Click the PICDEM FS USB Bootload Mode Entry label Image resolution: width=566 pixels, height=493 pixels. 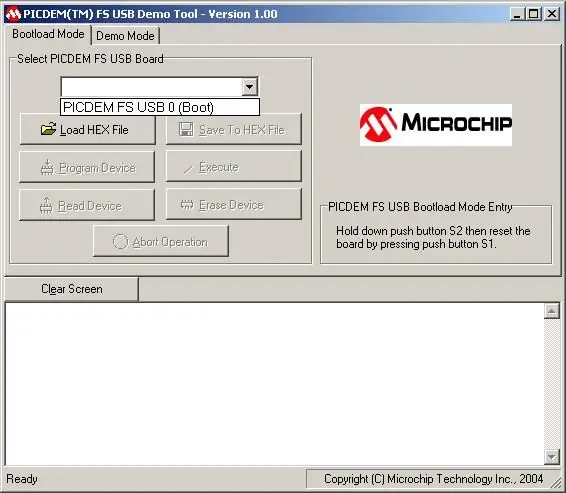click(x=420, y=207)
